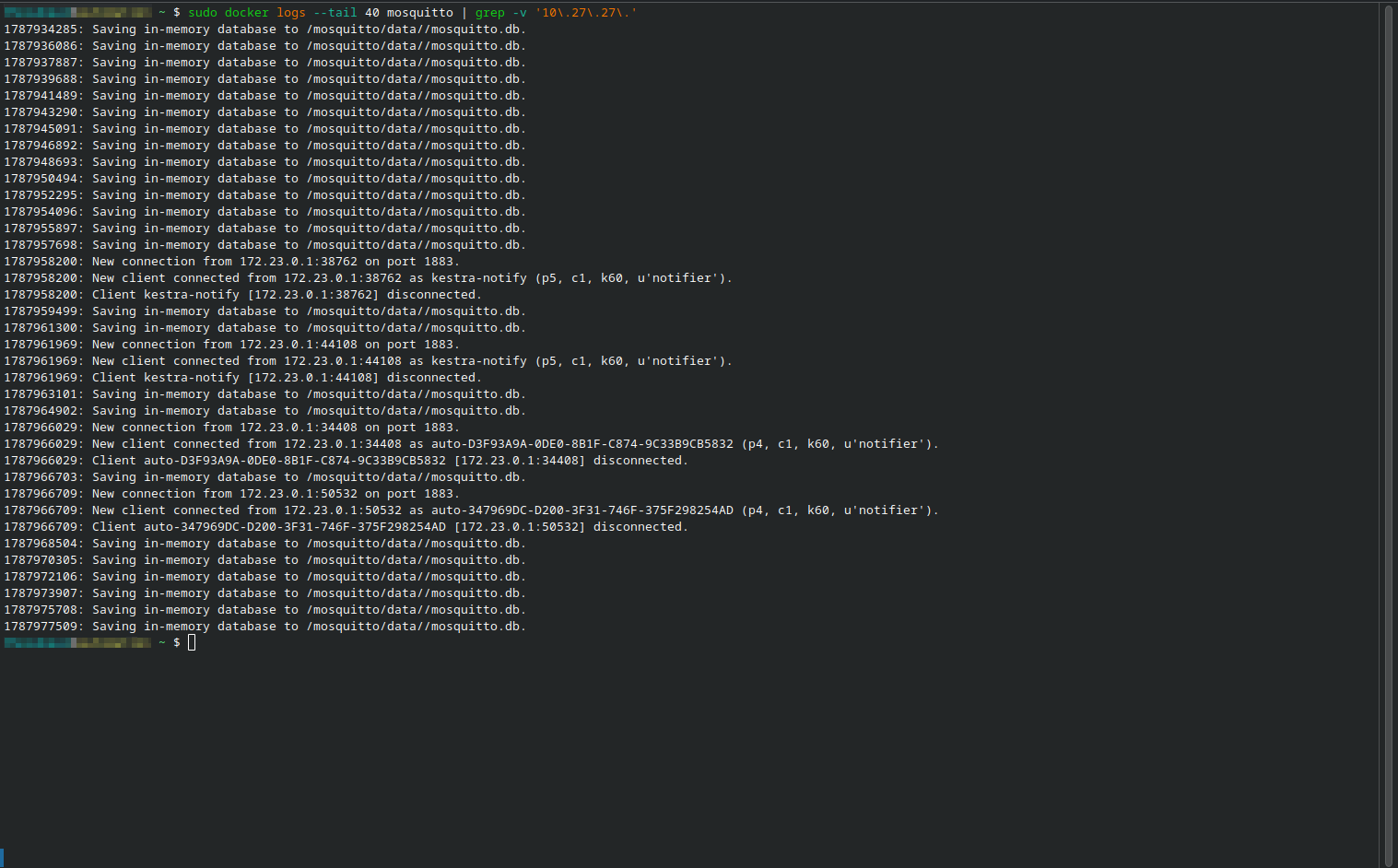Click 'New client connected from 172.23.0.1:44108' line

point(369,361)
